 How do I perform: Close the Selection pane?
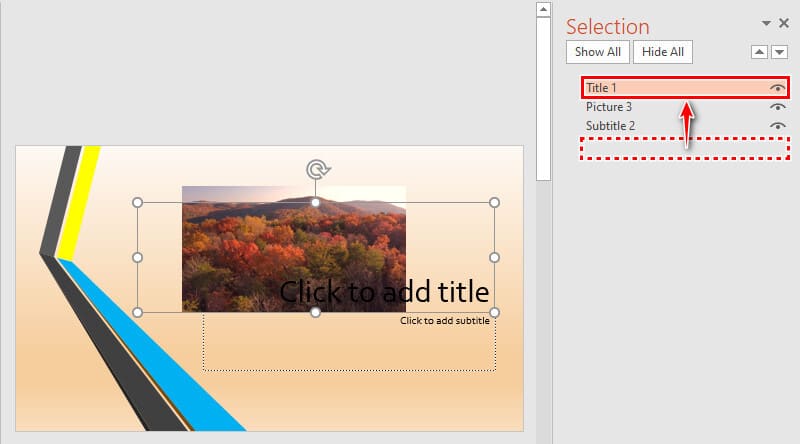coord(784,23)
